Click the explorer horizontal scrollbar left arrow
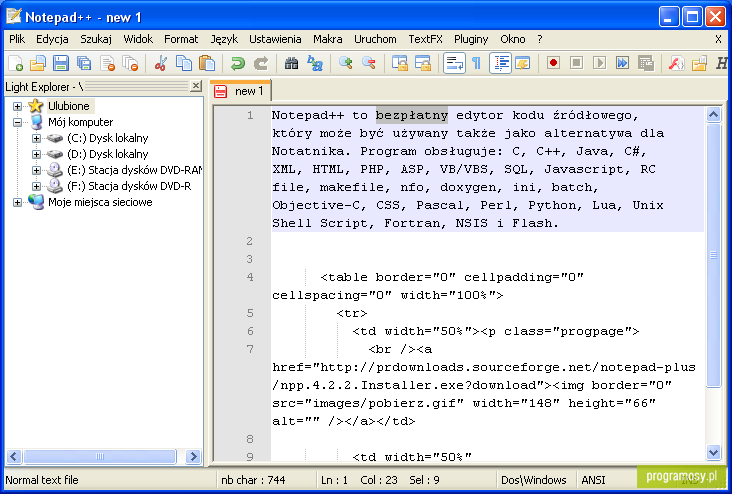This screenshot has height=494, width=732. click(14, 456)
